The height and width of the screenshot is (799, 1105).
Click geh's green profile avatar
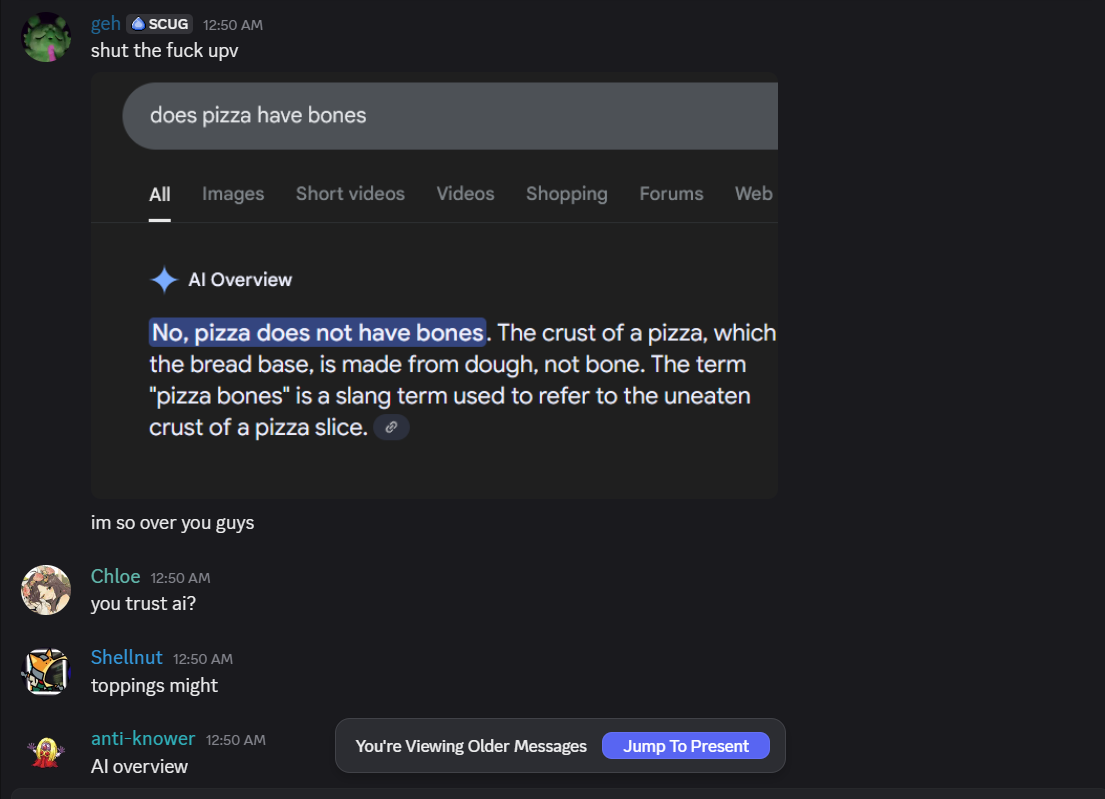tap(46, 37)
